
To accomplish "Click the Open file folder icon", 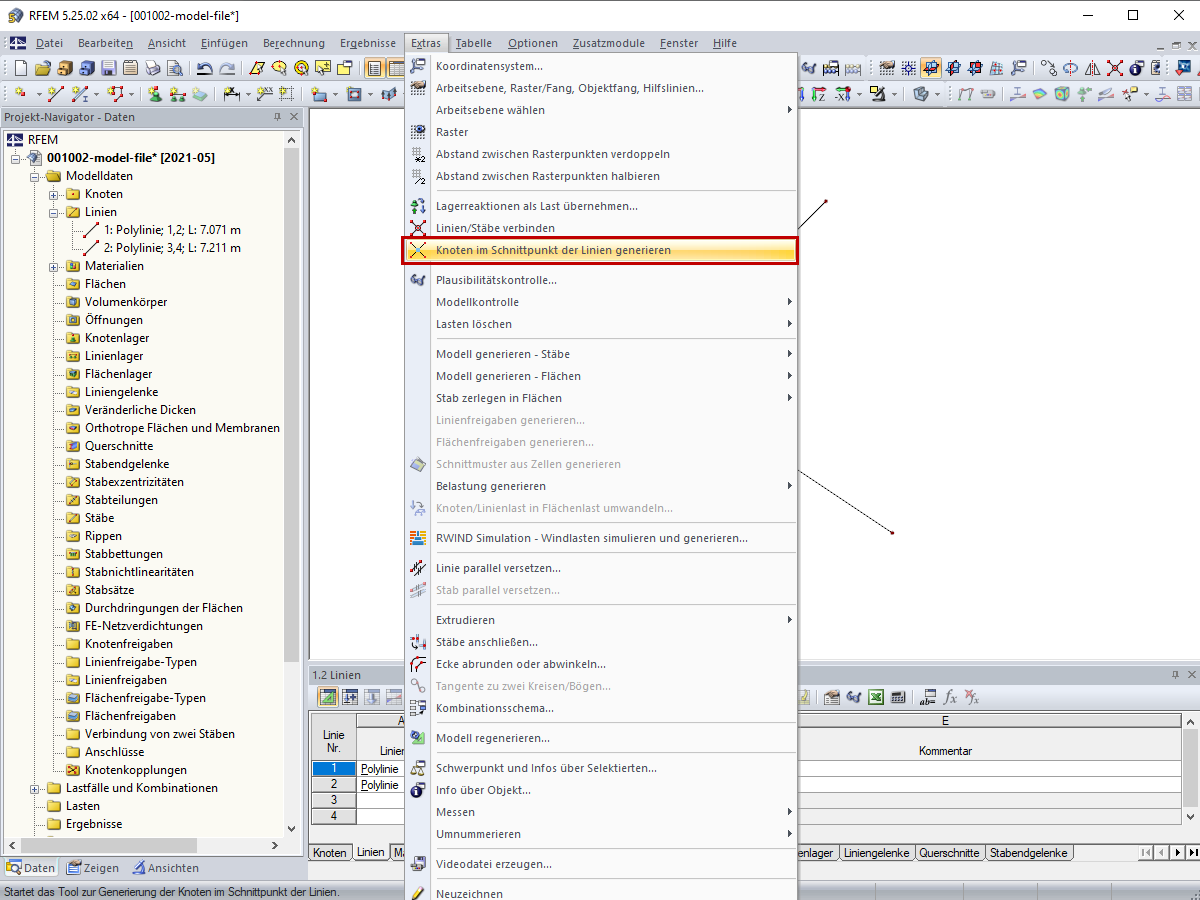I will (42, 68).
